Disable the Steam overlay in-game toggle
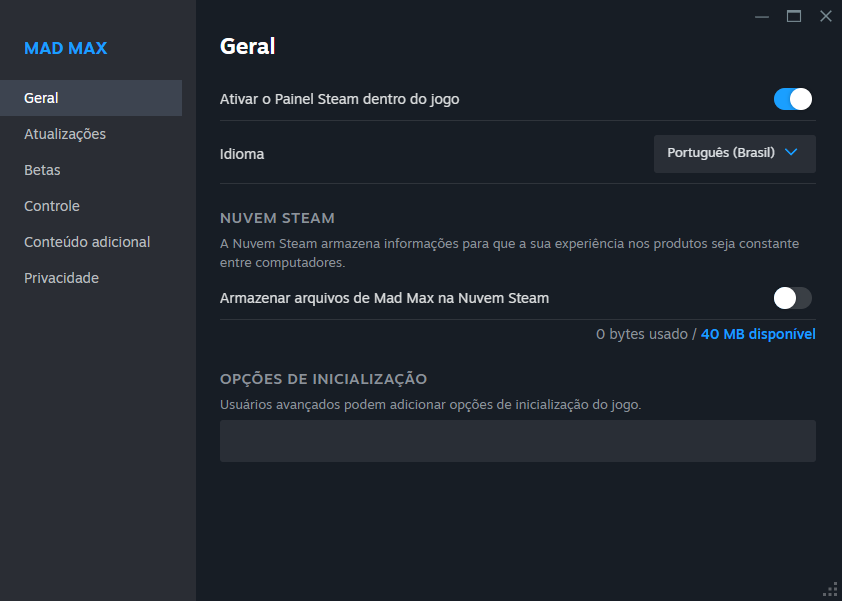Screen dimensions: 842x601 792,99
